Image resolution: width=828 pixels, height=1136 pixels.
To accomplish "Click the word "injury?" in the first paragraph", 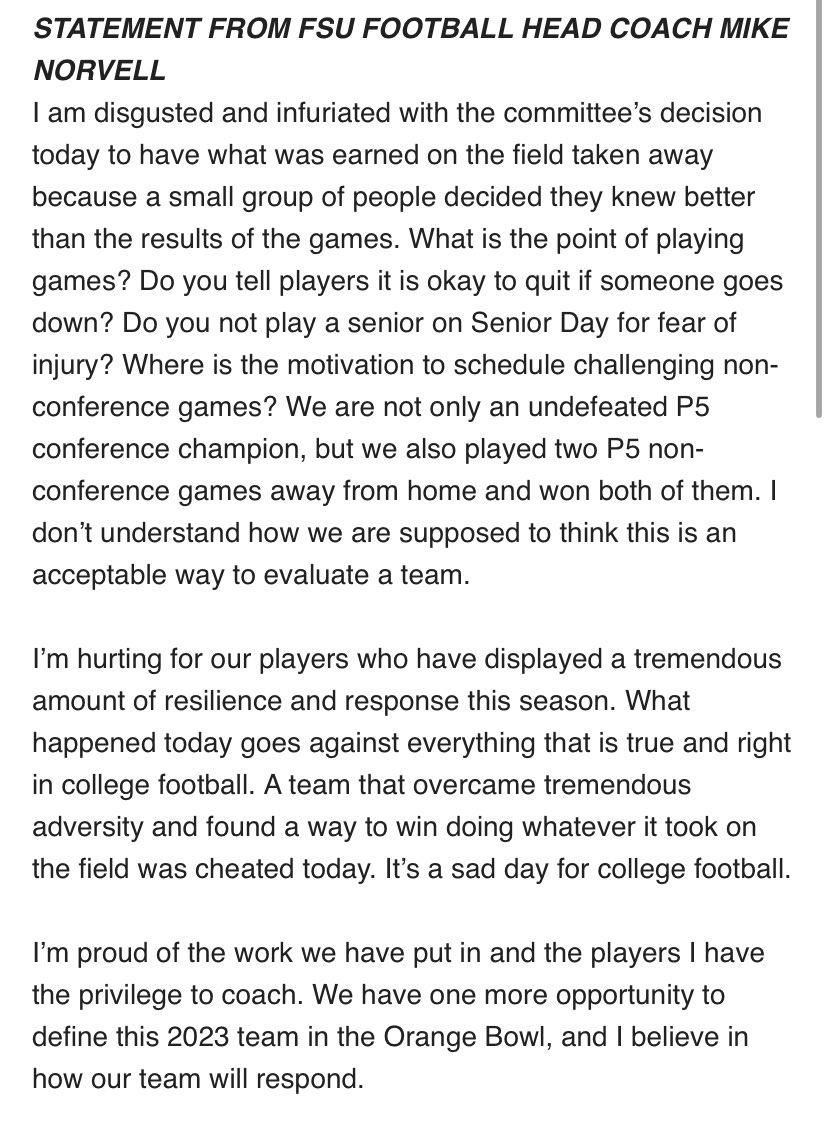I will 73,365.
